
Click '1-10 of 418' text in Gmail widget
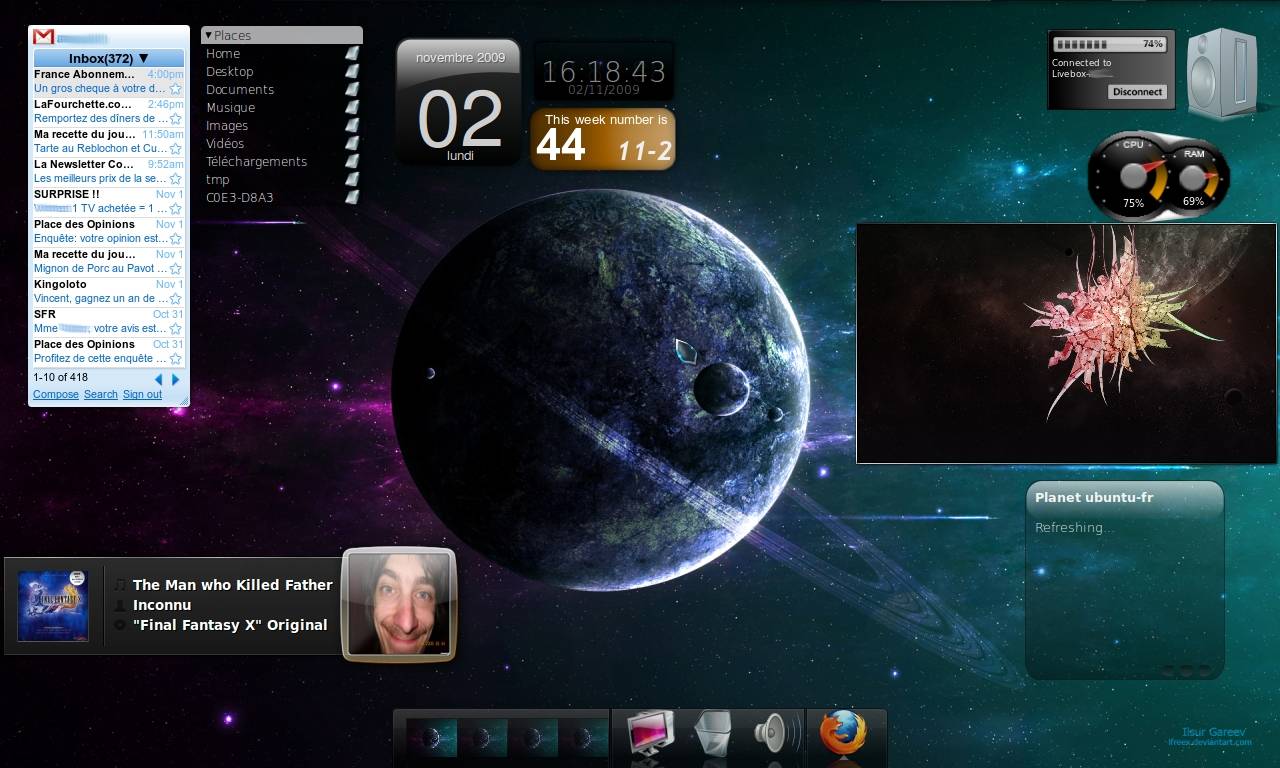tap(60, 378)
